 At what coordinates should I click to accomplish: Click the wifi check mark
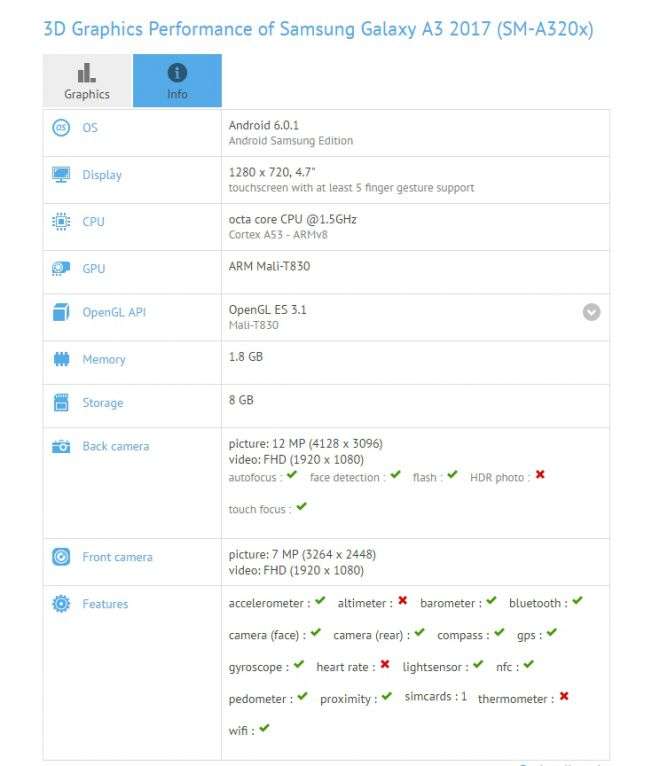coord(264,728)
